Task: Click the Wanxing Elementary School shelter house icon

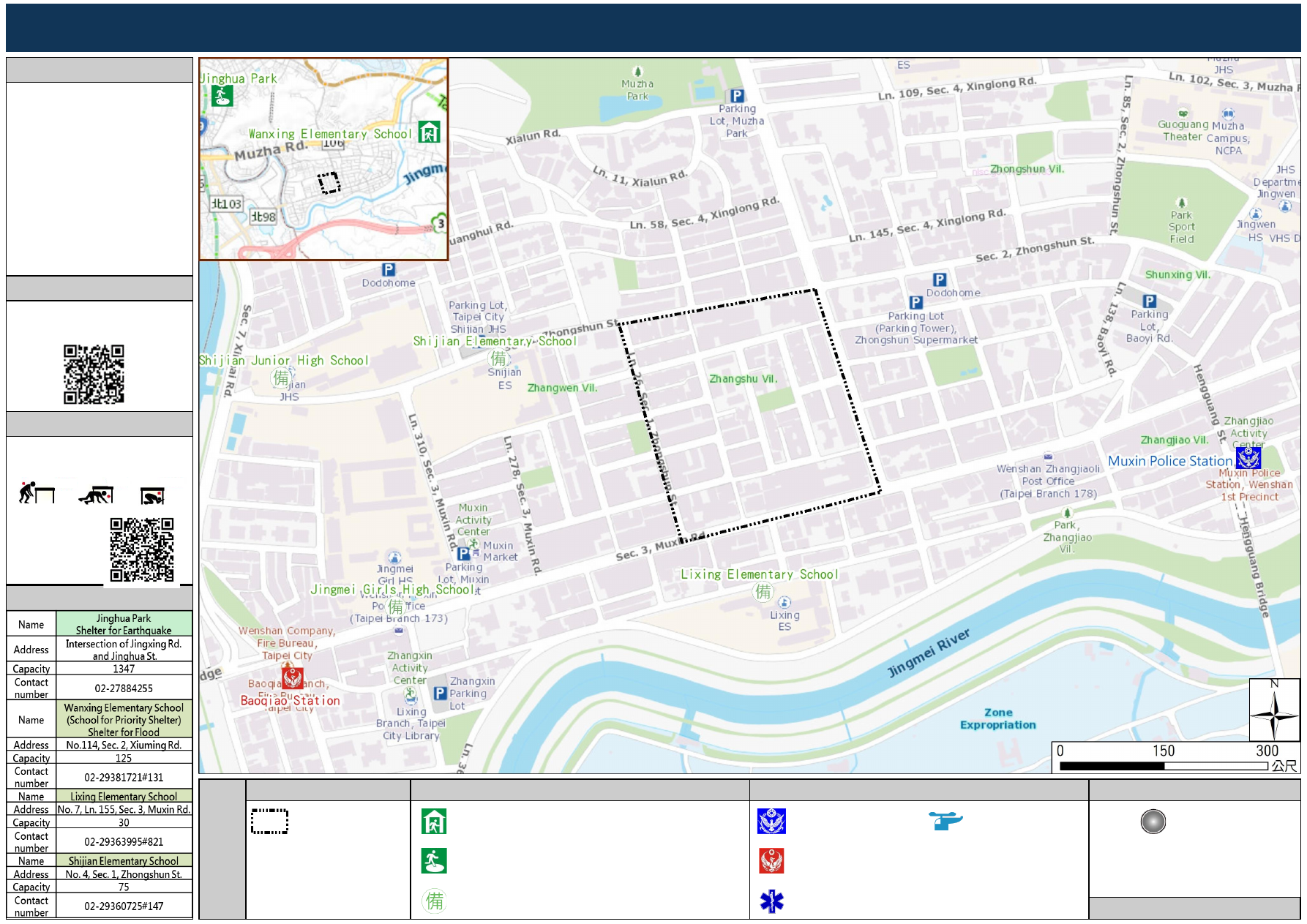Action: click(x=429, y=132)
